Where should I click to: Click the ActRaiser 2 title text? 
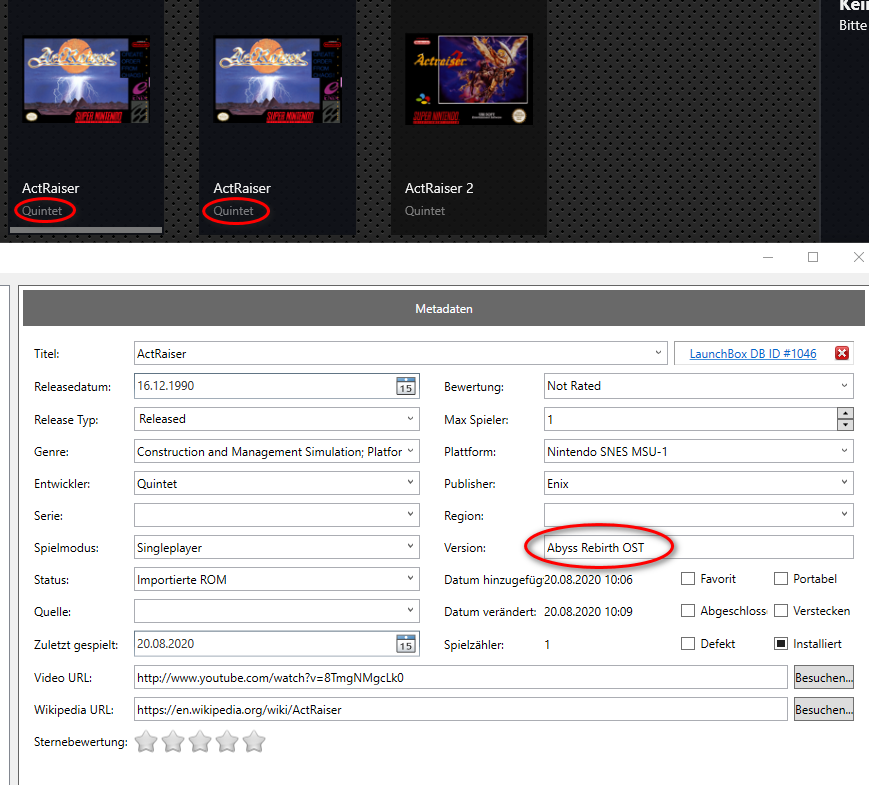tap(439, 188)
